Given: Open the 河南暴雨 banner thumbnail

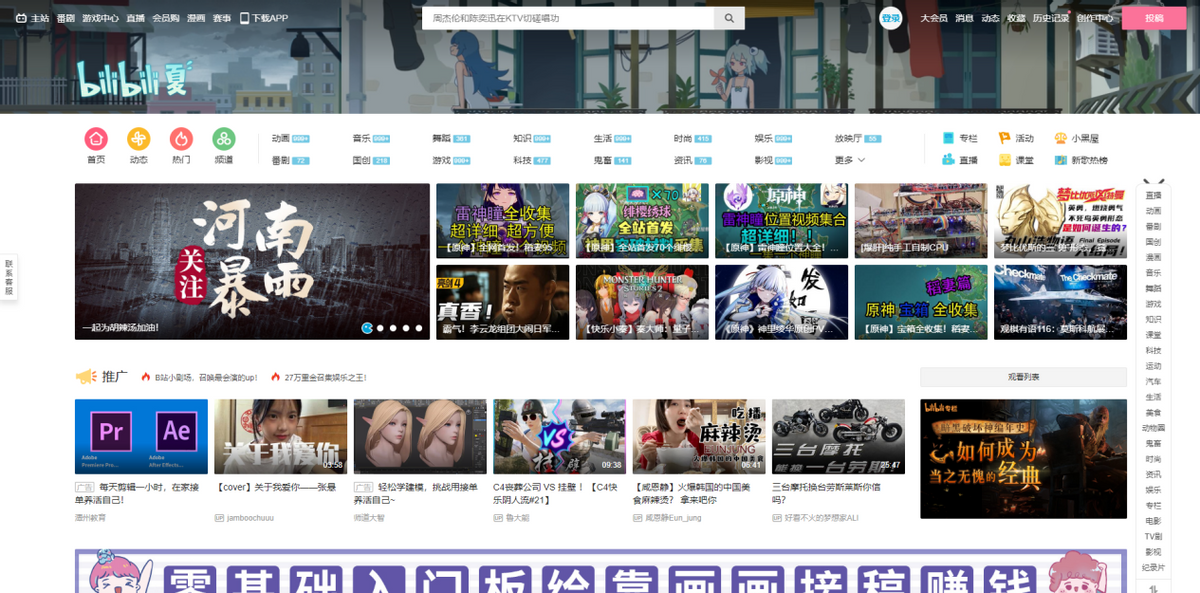Looking at the screenshot, I should [x=252, y=260].
